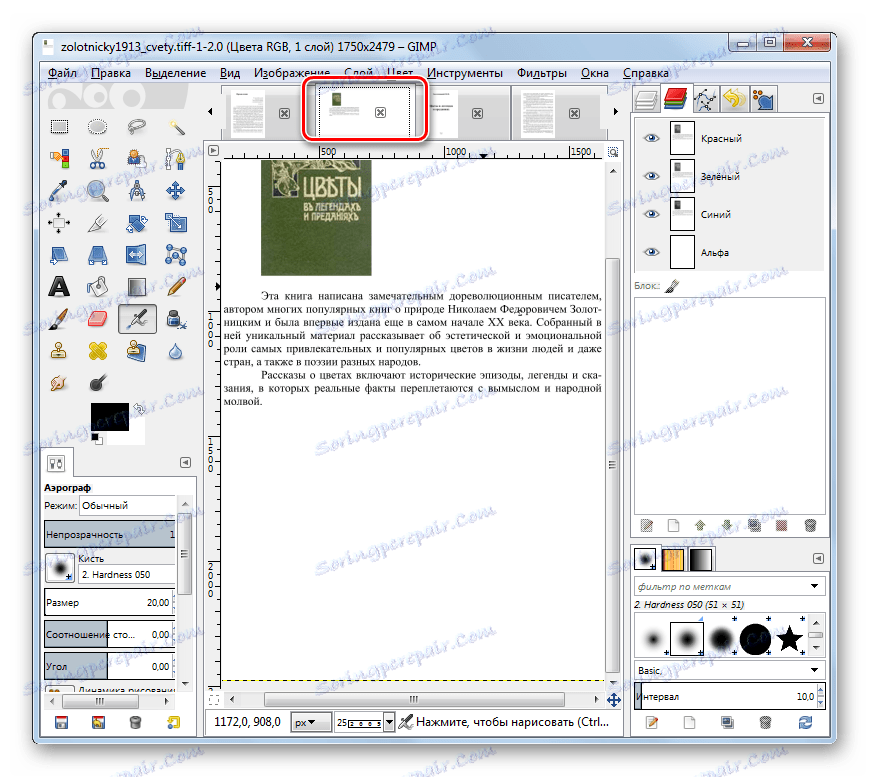Select the Paintbrush tool
Viewport: 870px width, 777px height.
pos(59,319)
